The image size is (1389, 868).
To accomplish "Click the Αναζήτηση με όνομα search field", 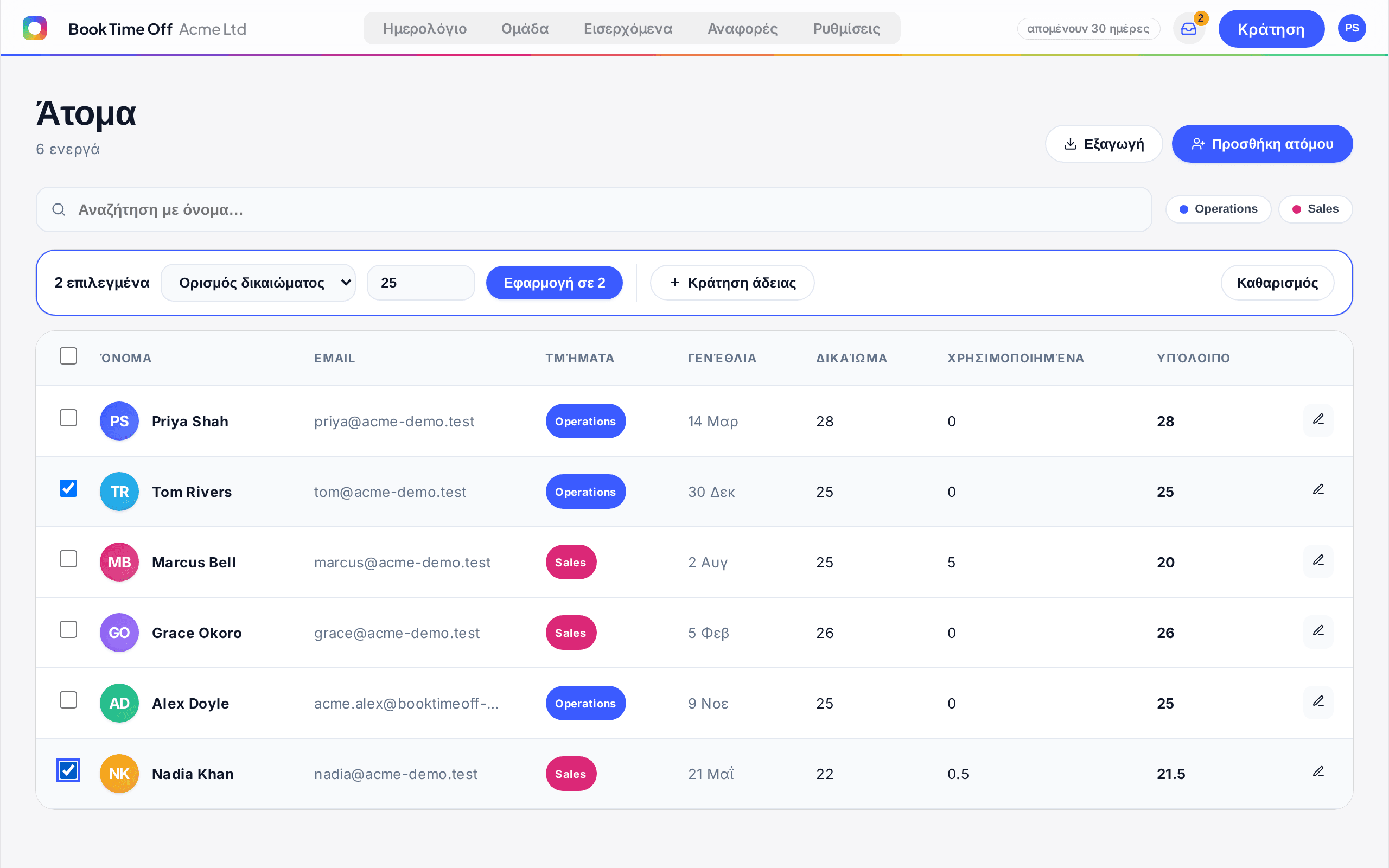I will tap(594, 209).
